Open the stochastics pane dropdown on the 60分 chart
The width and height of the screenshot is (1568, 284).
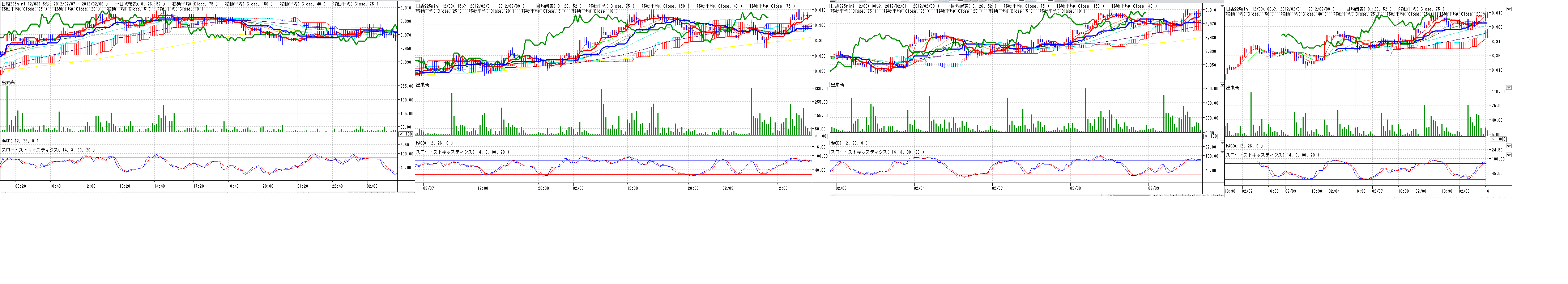click(1508, 155)
